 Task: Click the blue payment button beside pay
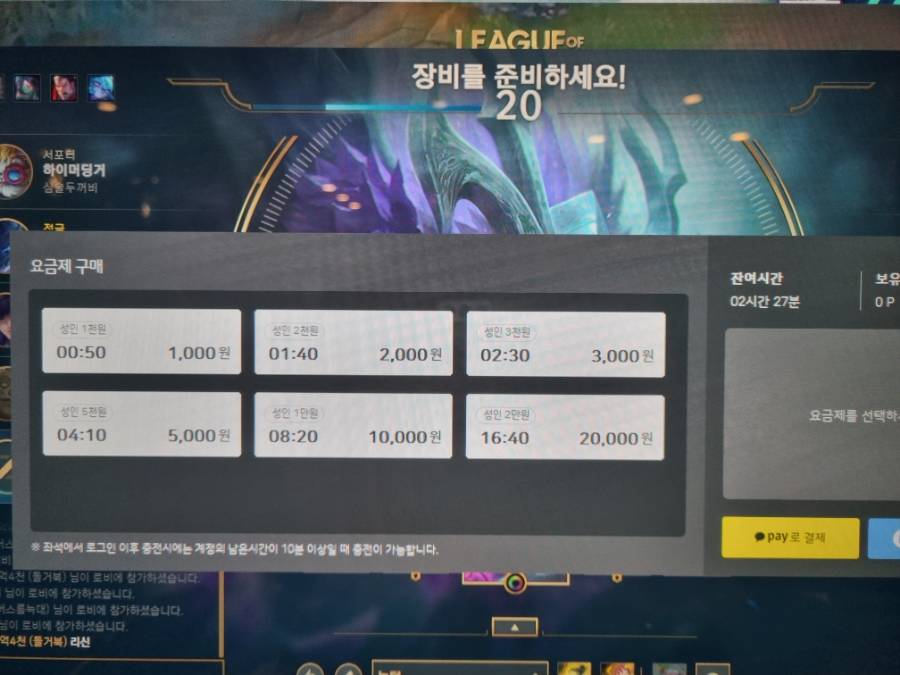884,538
